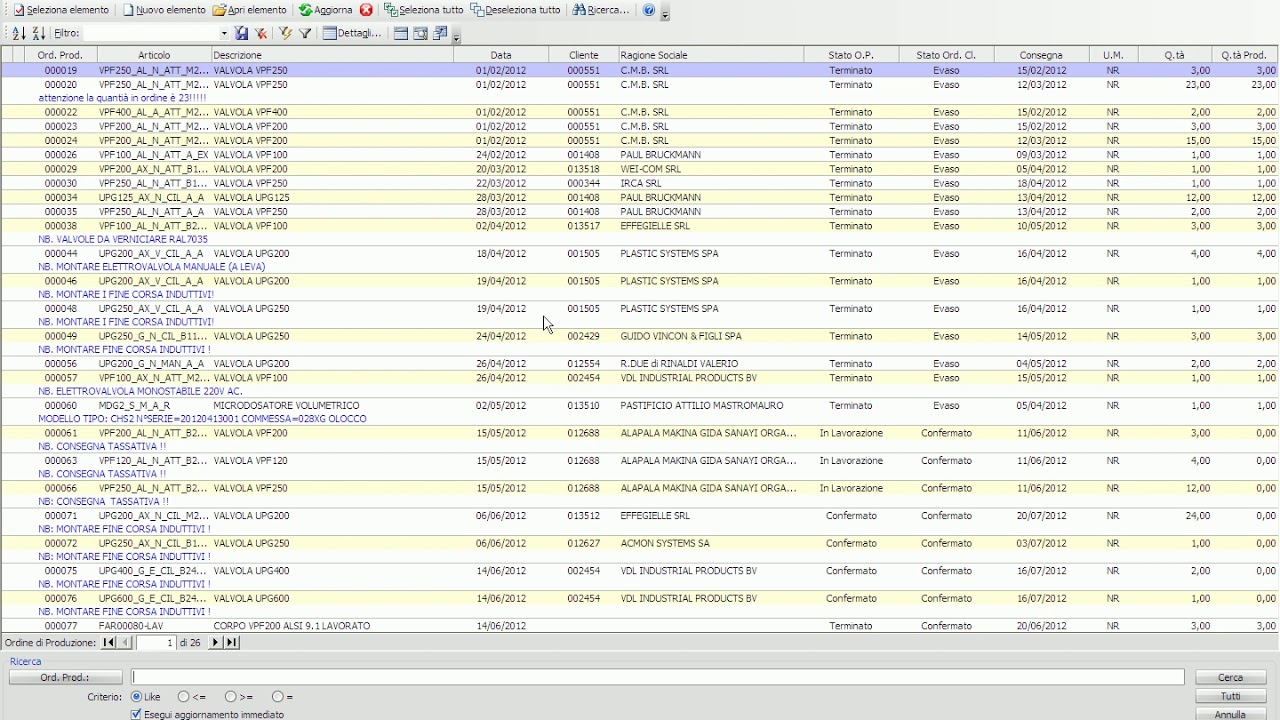
Task: Focus the Ricerca search text field
Action: [658, 678]
